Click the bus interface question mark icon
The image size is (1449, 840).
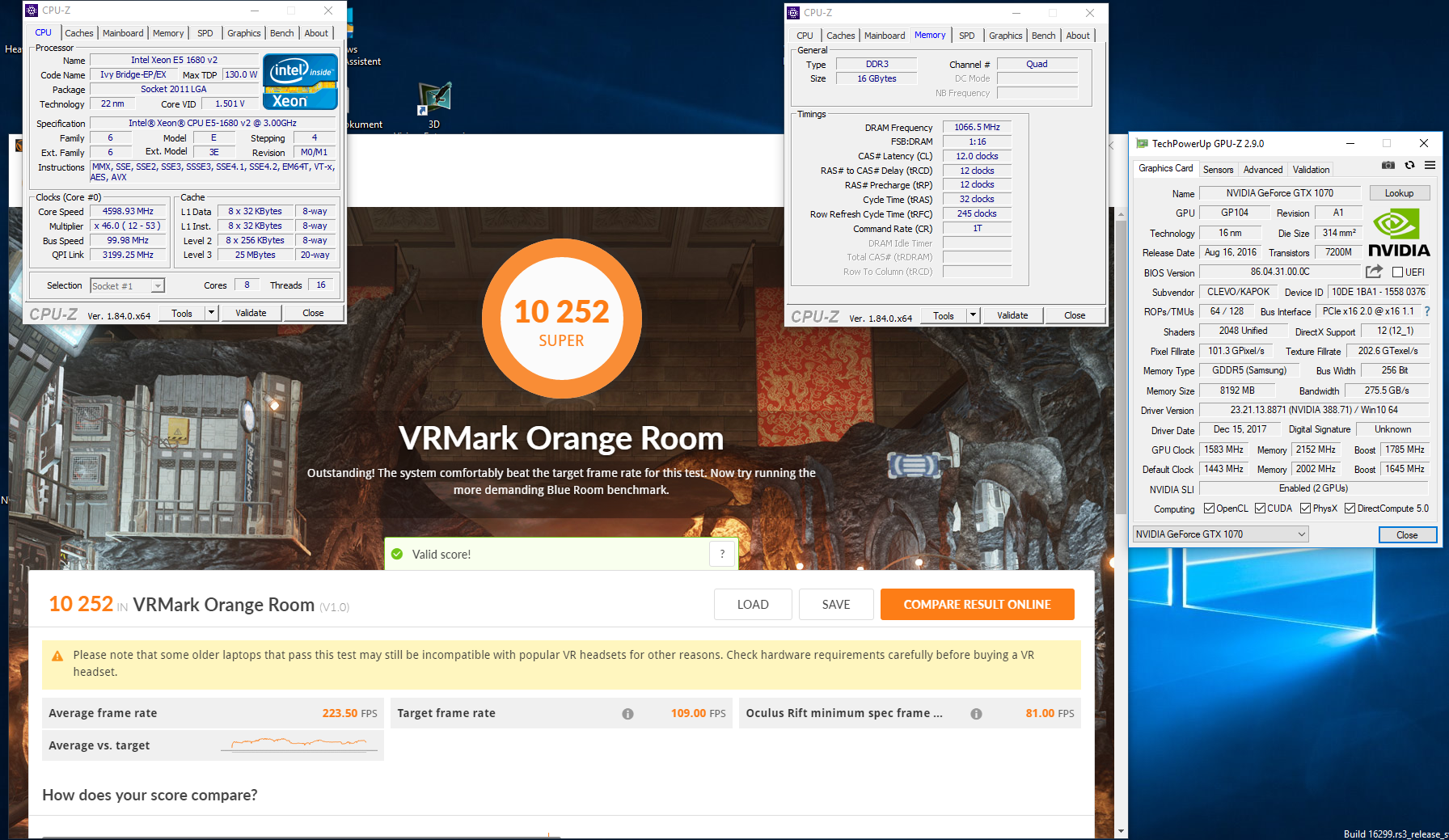1426,311
